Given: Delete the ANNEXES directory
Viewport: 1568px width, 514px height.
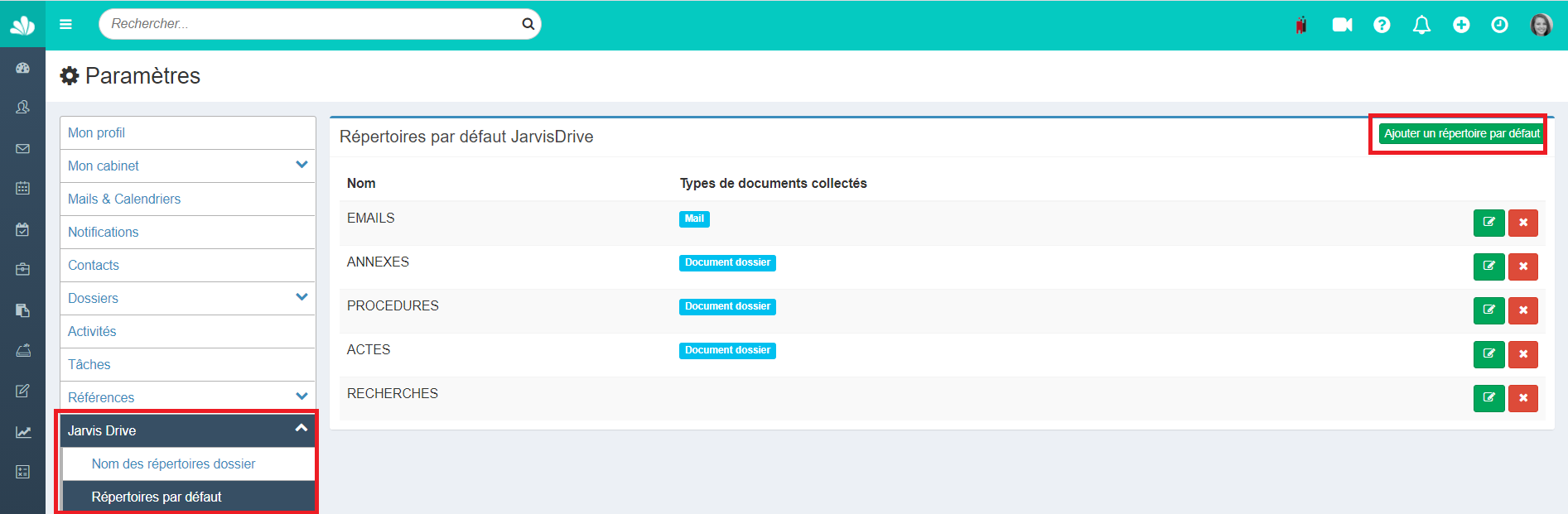Looking at the screenshot, I should (x=1522, y=267).
